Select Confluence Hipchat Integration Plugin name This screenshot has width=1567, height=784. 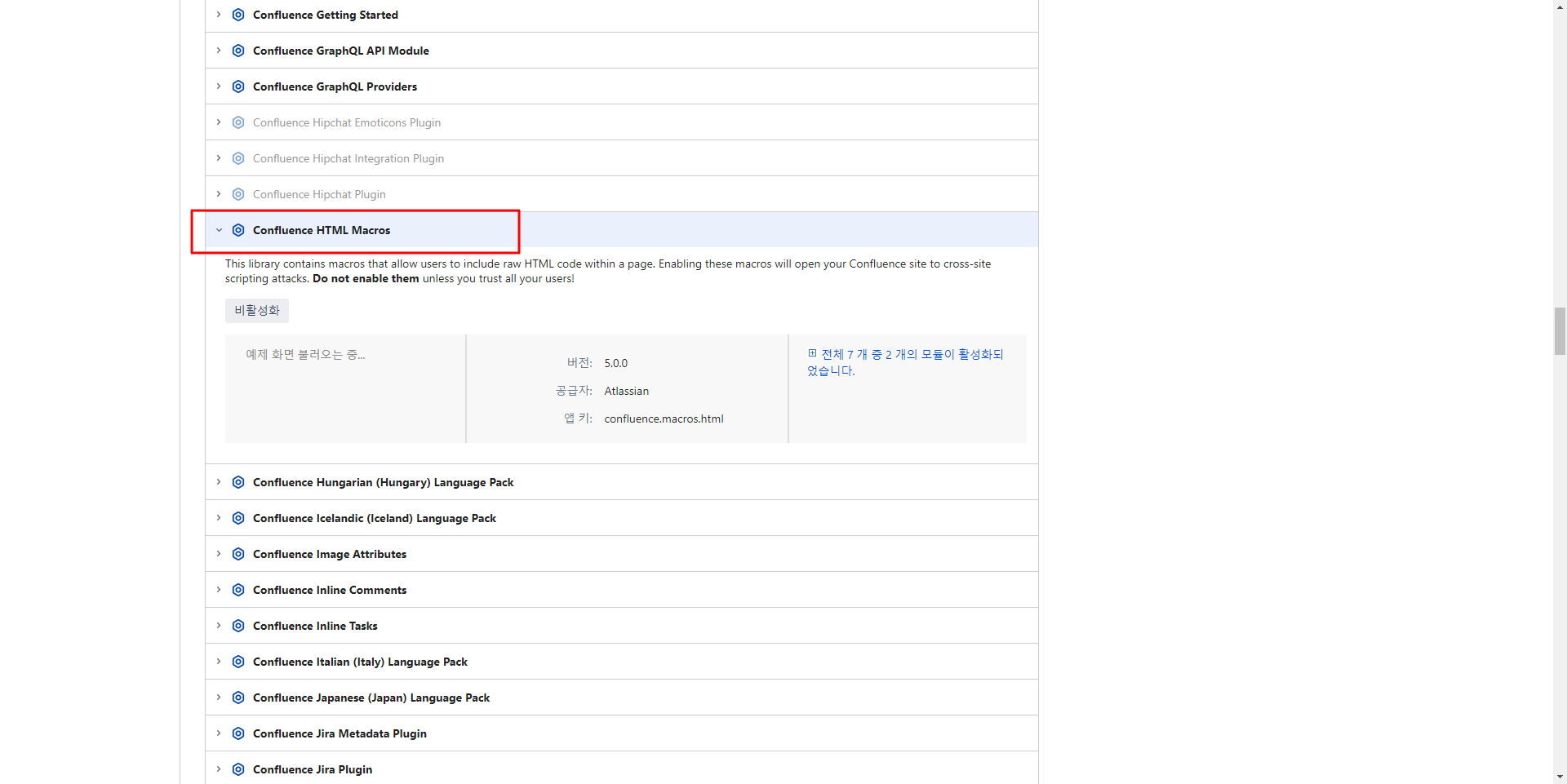(348, 158)
